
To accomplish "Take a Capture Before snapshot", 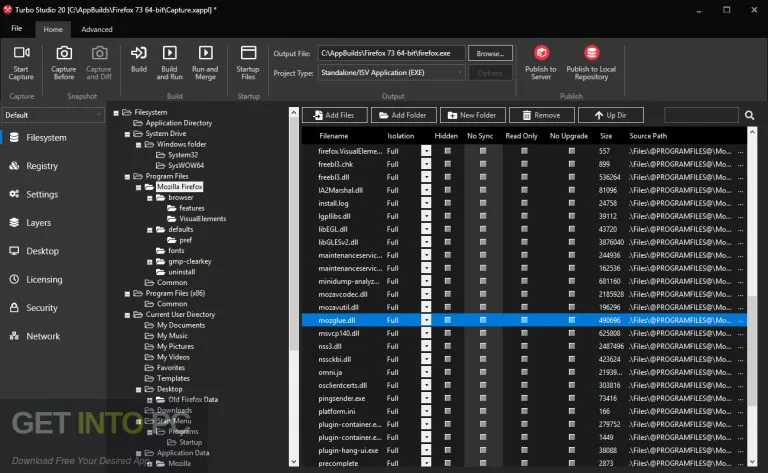I will point(64,63).
